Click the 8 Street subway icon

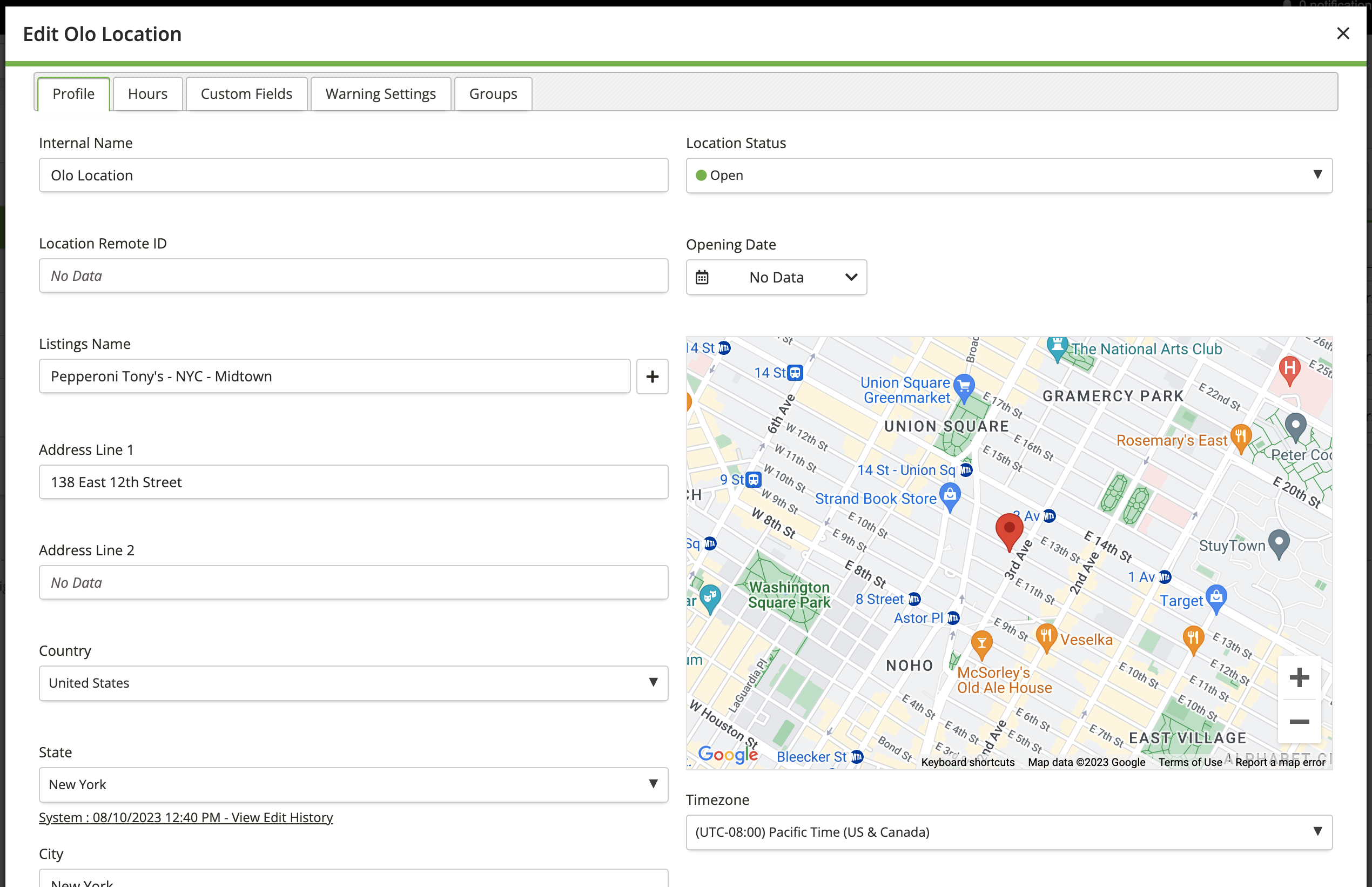914,600
